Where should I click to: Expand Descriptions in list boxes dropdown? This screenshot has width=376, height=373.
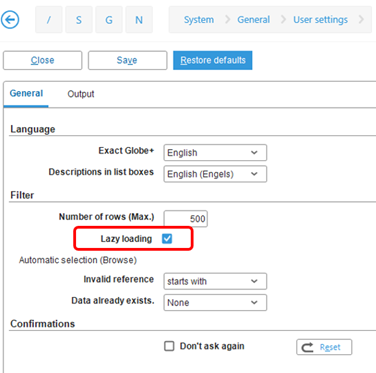[215, 174]
